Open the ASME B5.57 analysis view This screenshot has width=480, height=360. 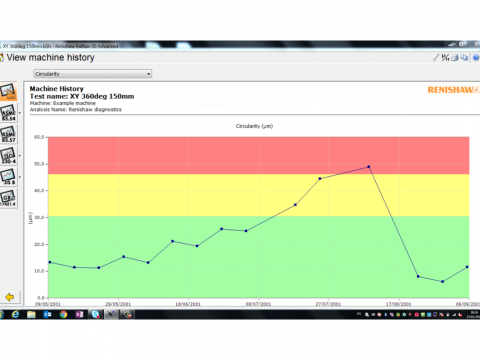[8, 134]
